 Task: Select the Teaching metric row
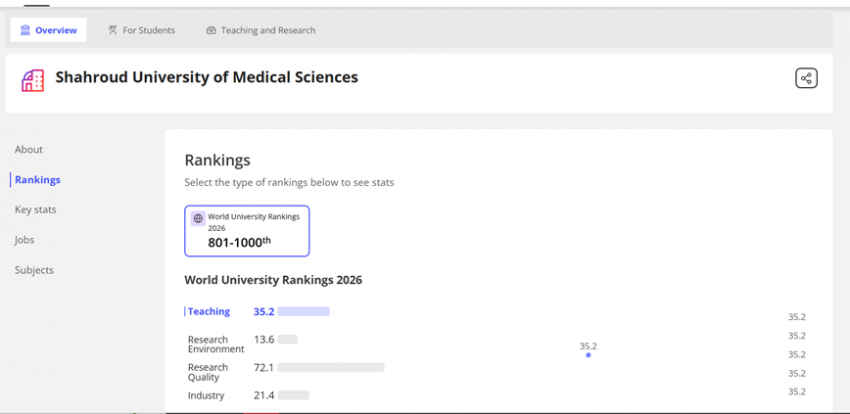point(209,312)
